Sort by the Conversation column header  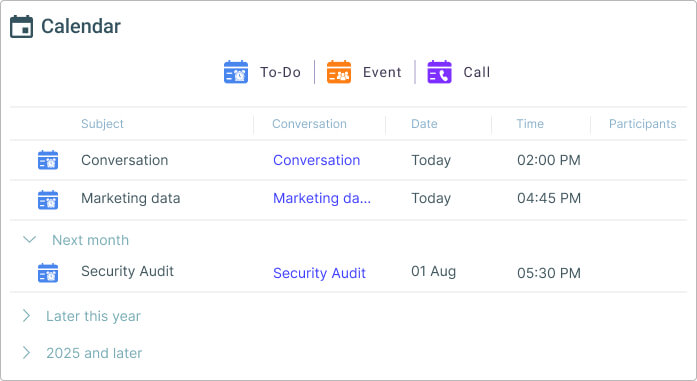coord(309,124)
